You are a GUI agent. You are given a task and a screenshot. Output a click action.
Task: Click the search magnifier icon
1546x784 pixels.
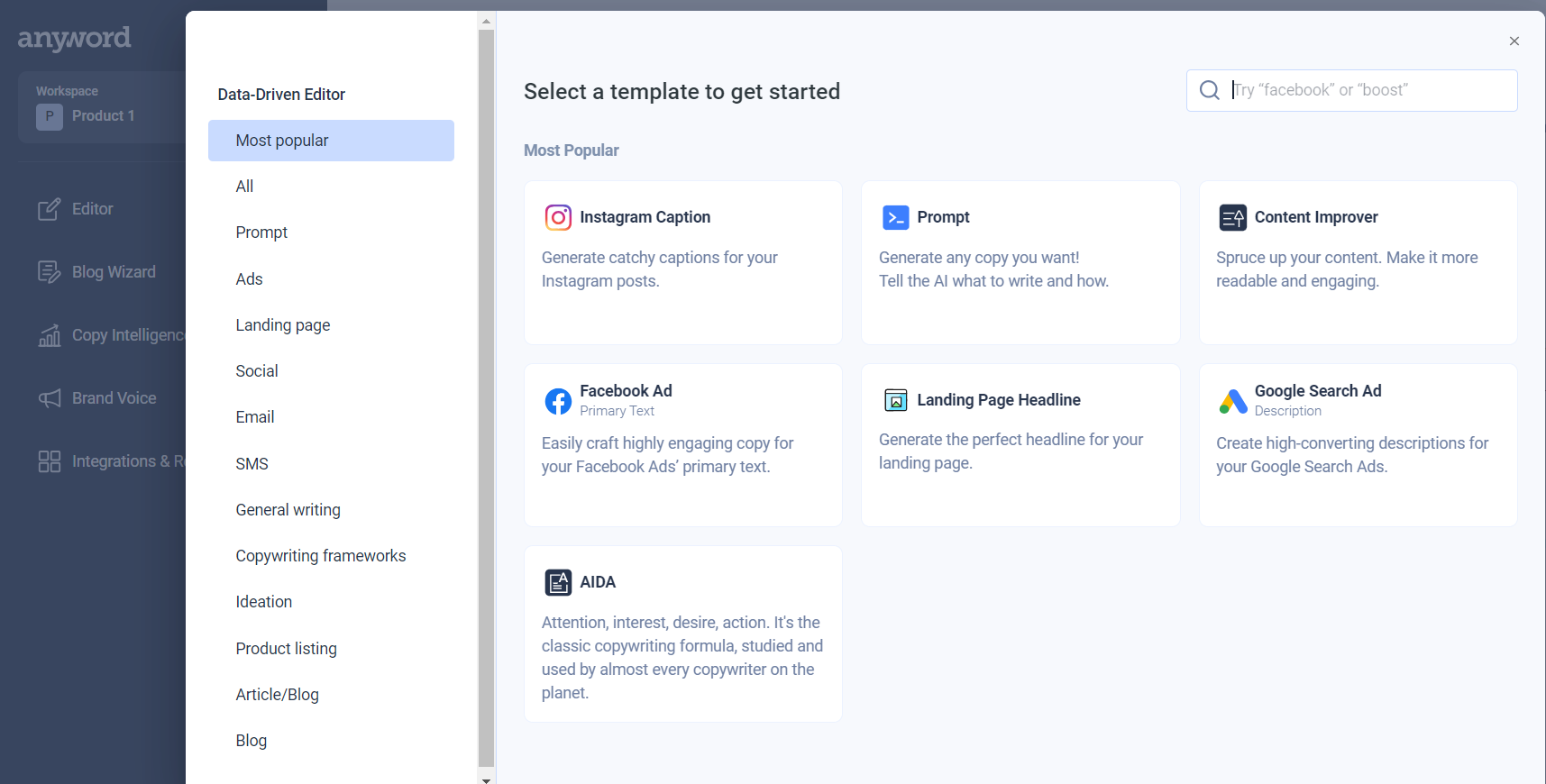[1209, 90]
